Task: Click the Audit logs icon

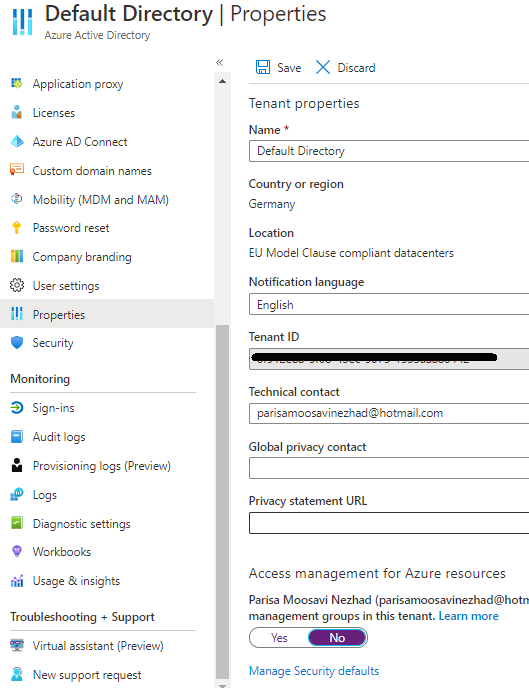Action: 17,437
